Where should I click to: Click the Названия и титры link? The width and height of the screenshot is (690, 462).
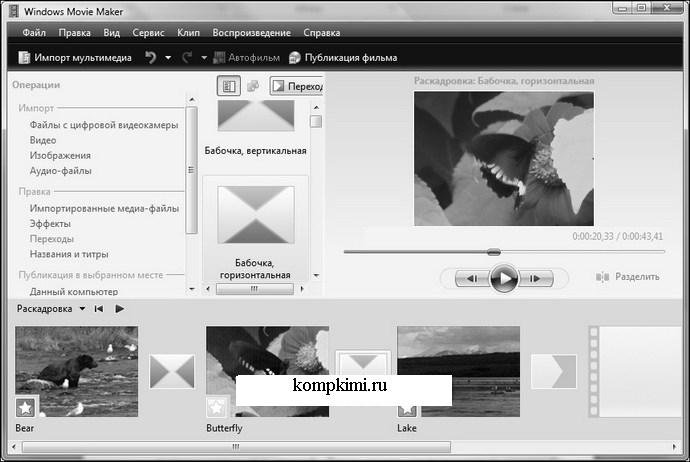click(69, 254)
